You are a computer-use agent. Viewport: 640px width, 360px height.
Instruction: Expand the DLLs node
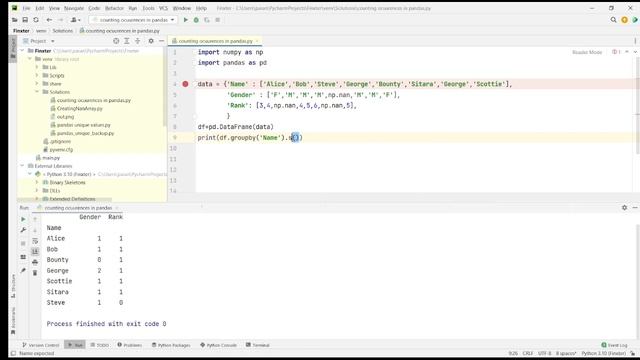click(x=37, y=191)
